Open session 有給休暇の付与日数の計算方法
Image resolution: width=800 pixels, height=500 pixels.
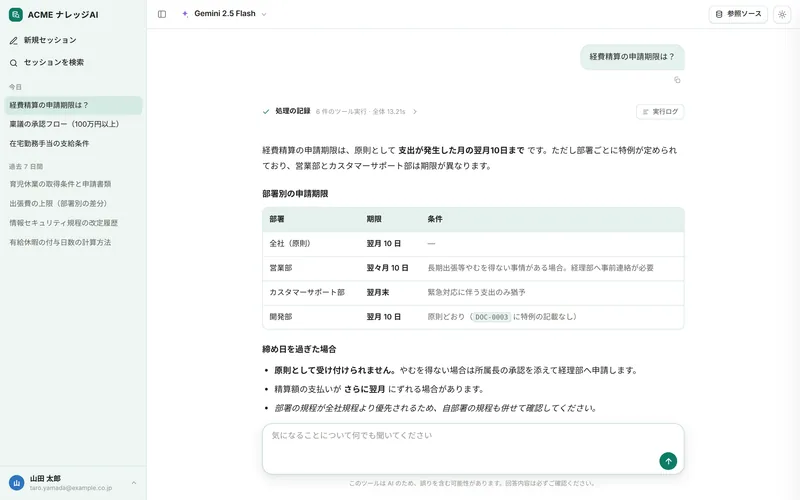point(73,242)
